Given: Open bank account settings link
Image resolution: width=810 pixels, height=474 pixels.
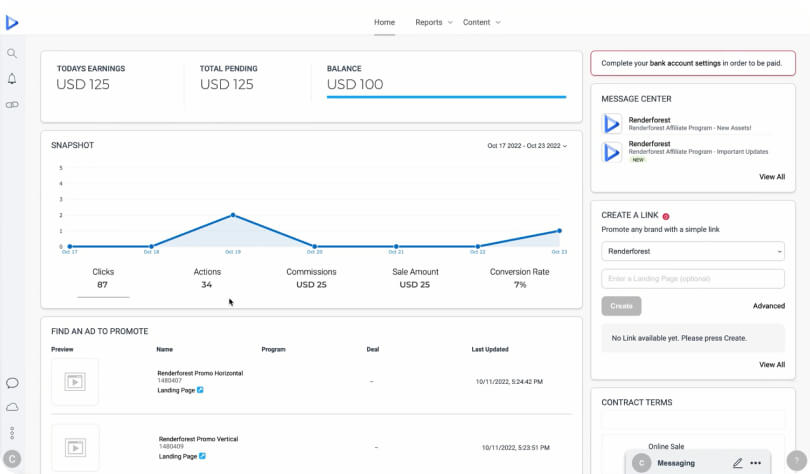Looking at the screenshot, I should point(685,63).
